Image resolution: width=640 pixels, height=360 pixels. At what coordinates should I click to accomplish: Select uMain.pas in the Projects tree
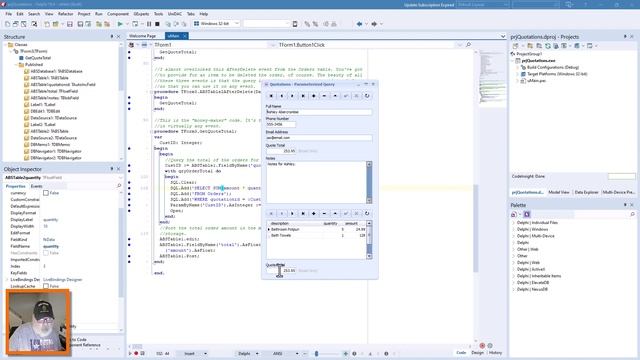coord(536,81)
